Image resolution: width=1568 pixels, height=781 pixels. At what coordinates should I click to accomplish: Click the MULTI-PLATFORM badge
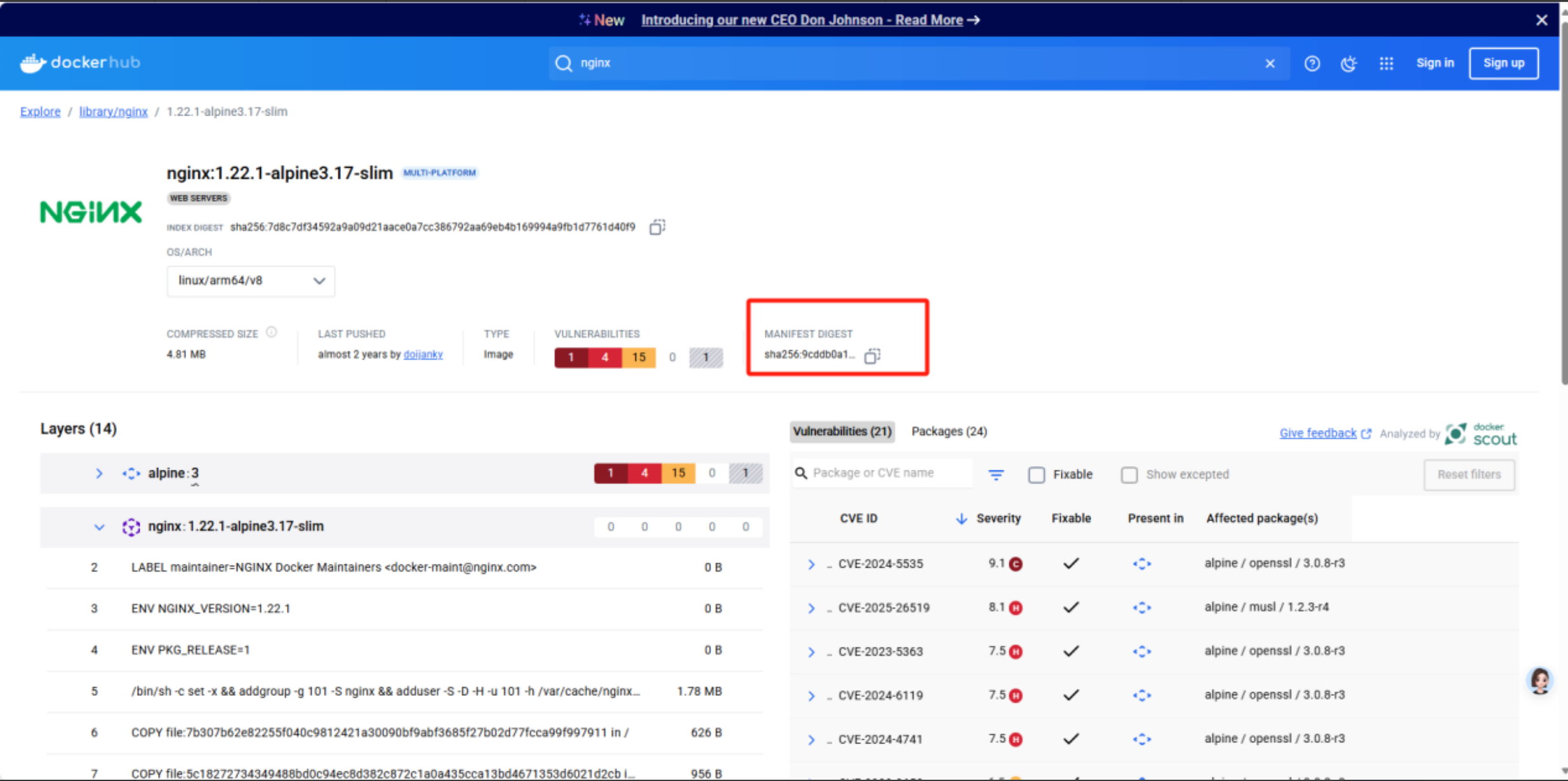(x=439, y=173)
